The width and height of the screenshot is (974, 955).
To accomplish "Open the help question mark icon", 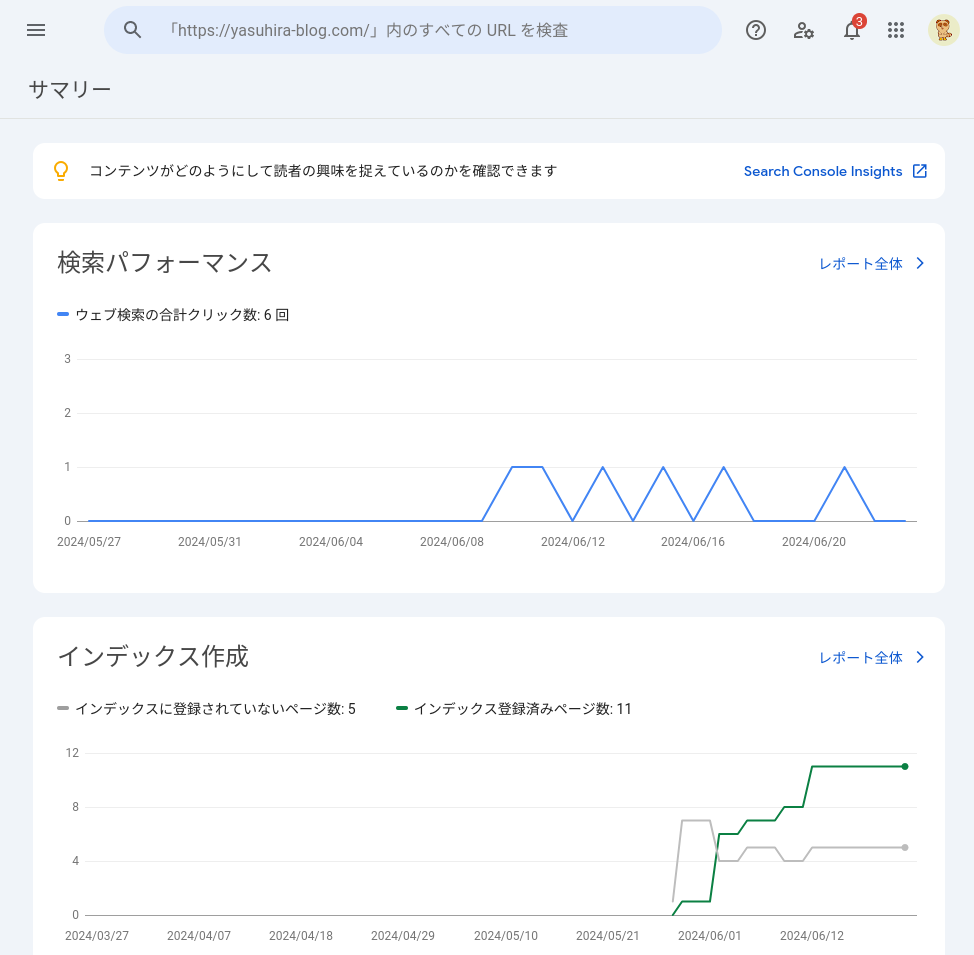I will click(756, 30).
